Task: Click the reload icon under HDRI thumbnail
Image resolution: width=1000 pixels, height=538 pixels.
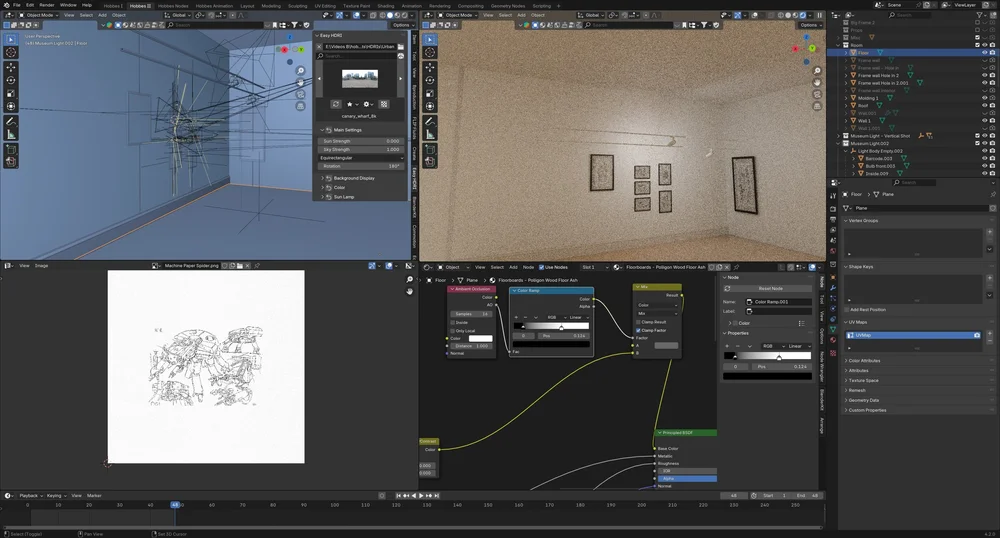Action: [x=336, y=104]
